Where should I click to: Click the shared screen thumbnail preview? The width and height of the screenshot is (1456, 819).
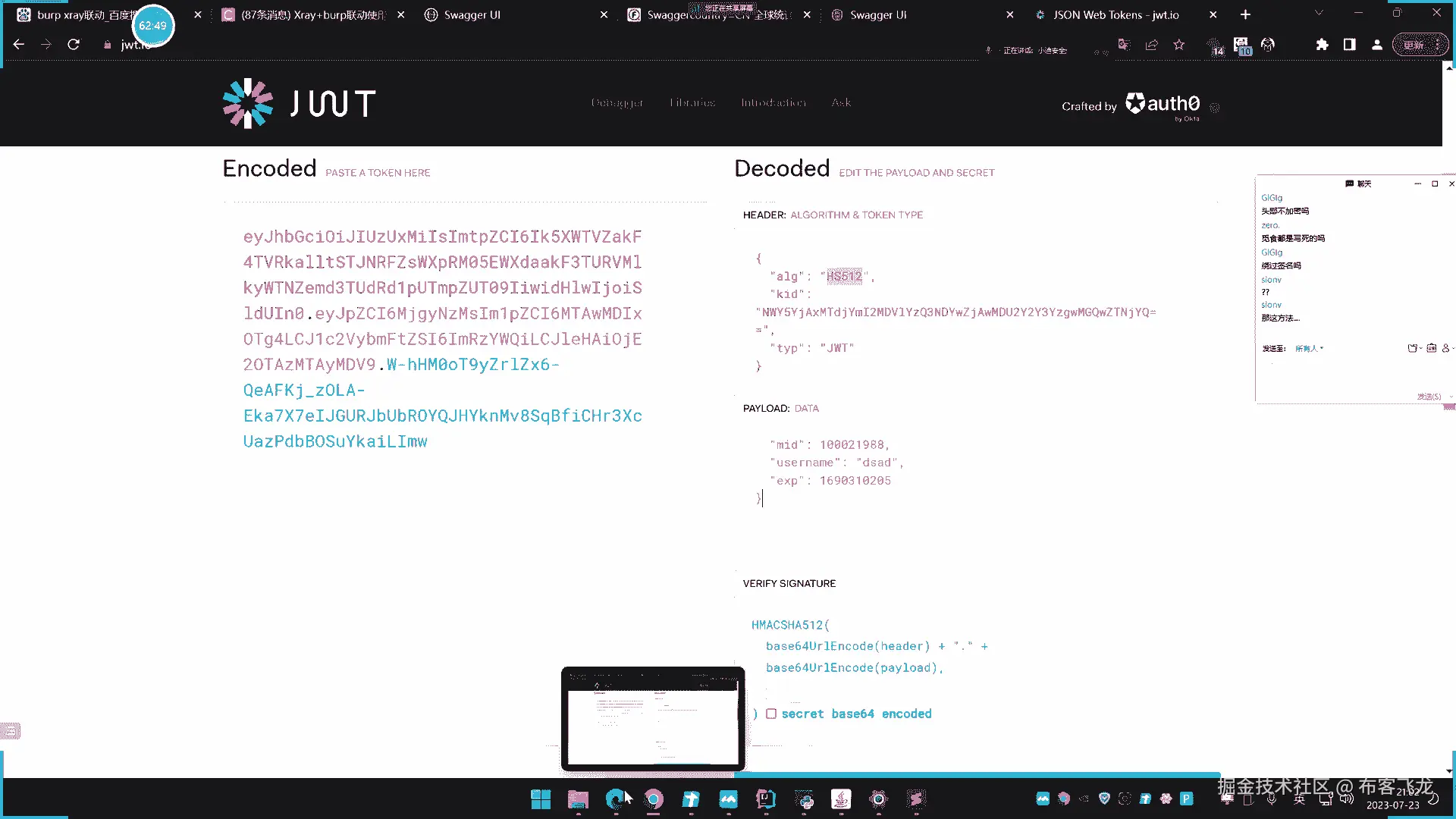tap(653, 718)
